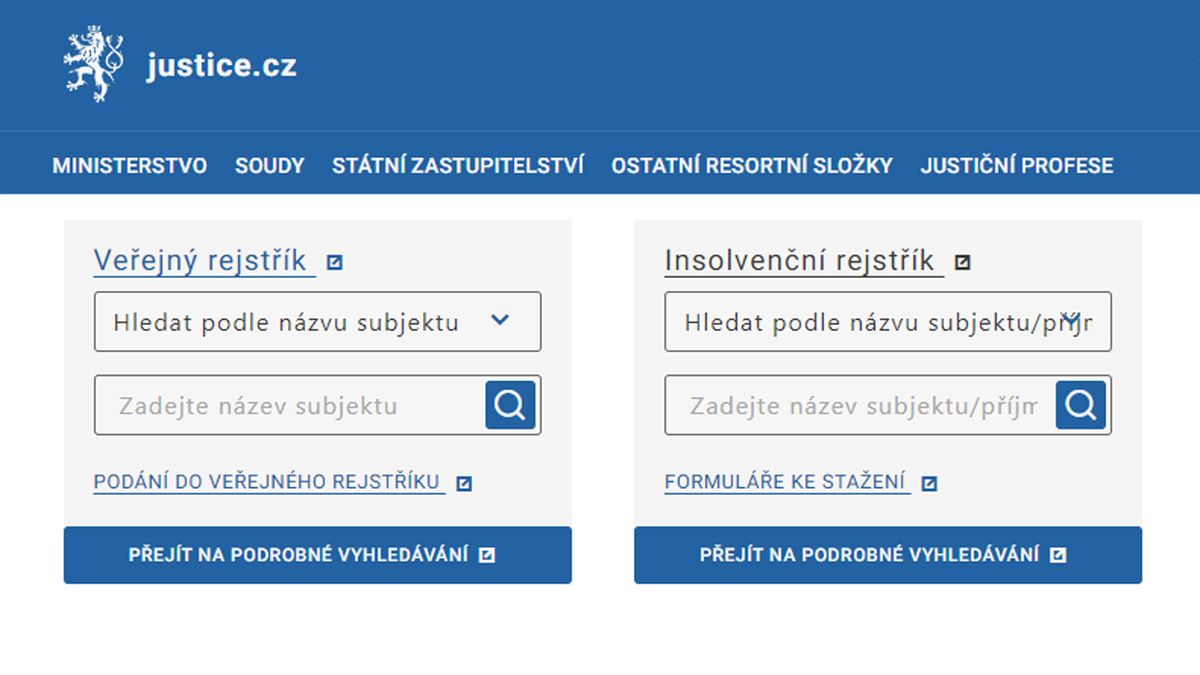The image size is (1200, 675).
Task: Open Ostatní resortní složky menu
Action: [752, 165]
